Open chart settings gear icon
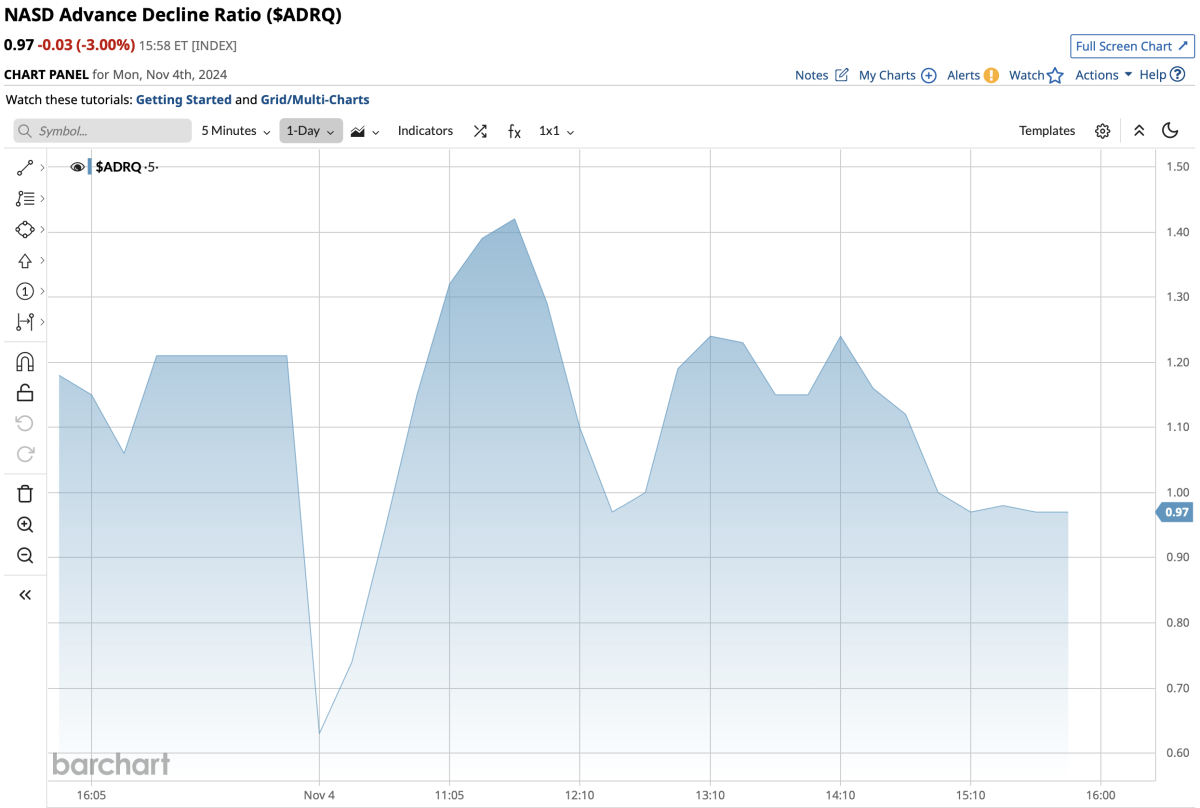This screenshot has width=1200, height=808. click(x=1102, y=131)
